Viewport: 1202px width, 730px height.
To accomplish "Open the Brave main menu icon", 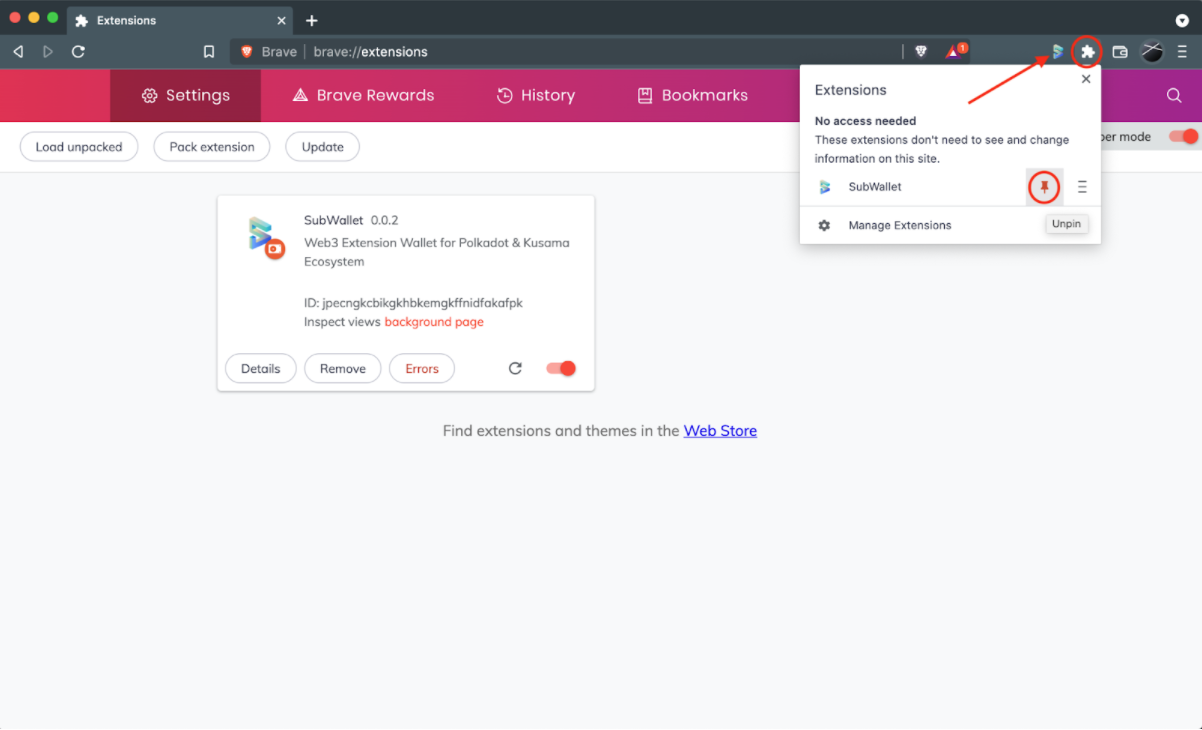I will 1182,52.
